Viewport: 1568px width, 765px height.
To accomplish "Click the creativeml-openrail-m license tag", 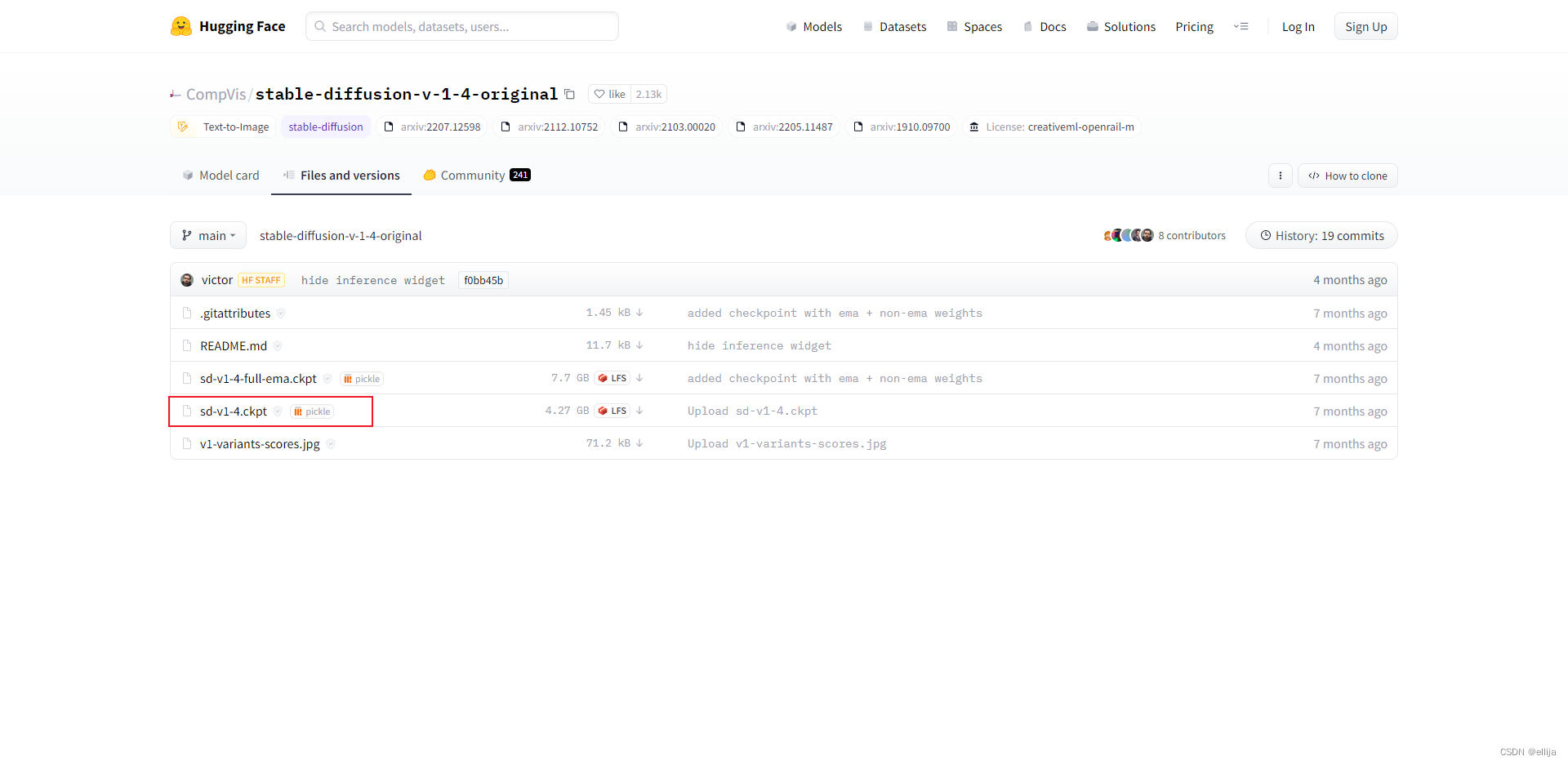I will pos(1052,127).
